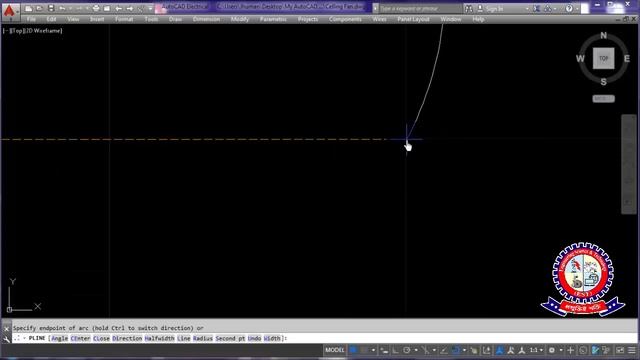This screenshot has height=360, width=640.
Task: Choose the Direction option in PLINE prompt
Action: [127, 338]
